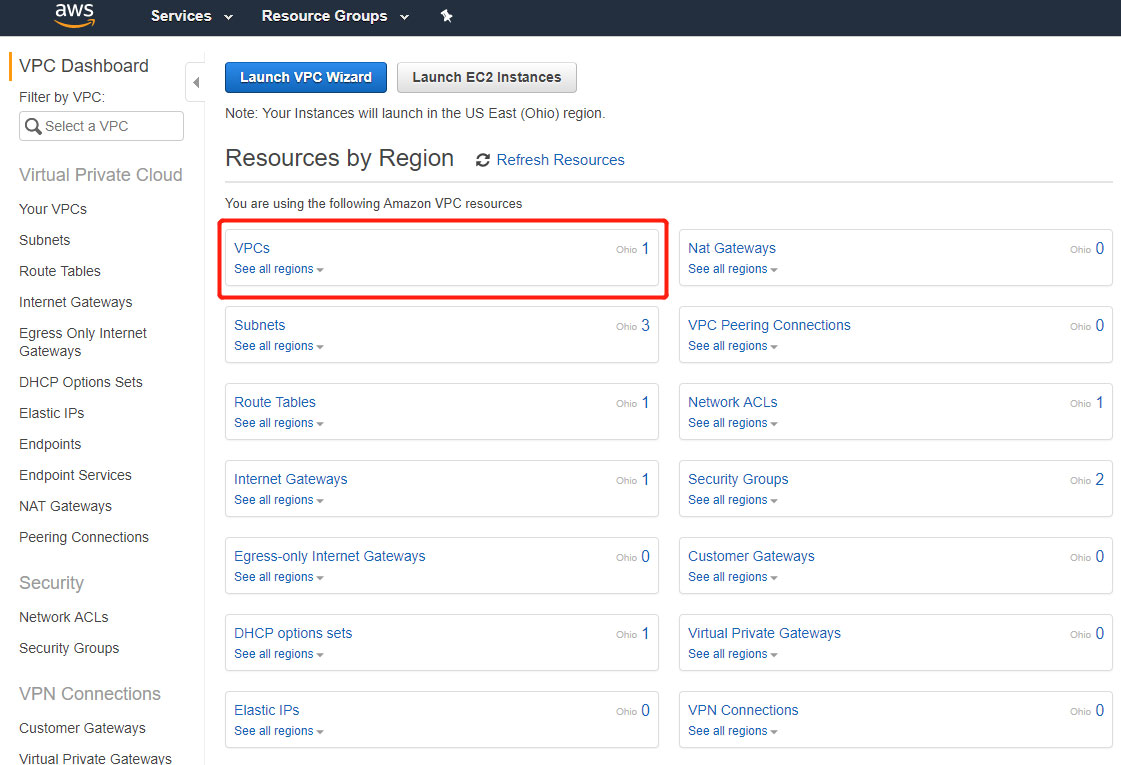Open Endpoint Services in the sidebar
The image size is (1121, 765).
(x=75, y=475)
